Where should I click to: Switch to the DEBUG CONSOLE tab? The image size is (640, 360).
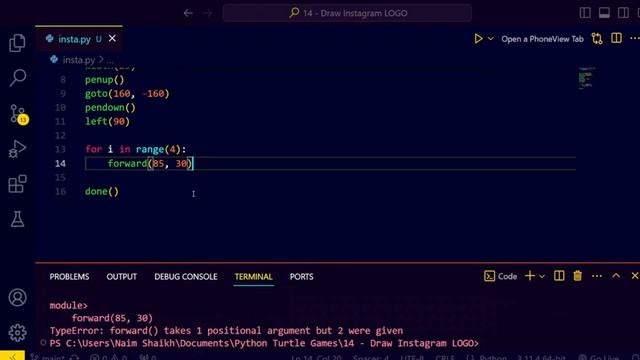coord(186,277)
